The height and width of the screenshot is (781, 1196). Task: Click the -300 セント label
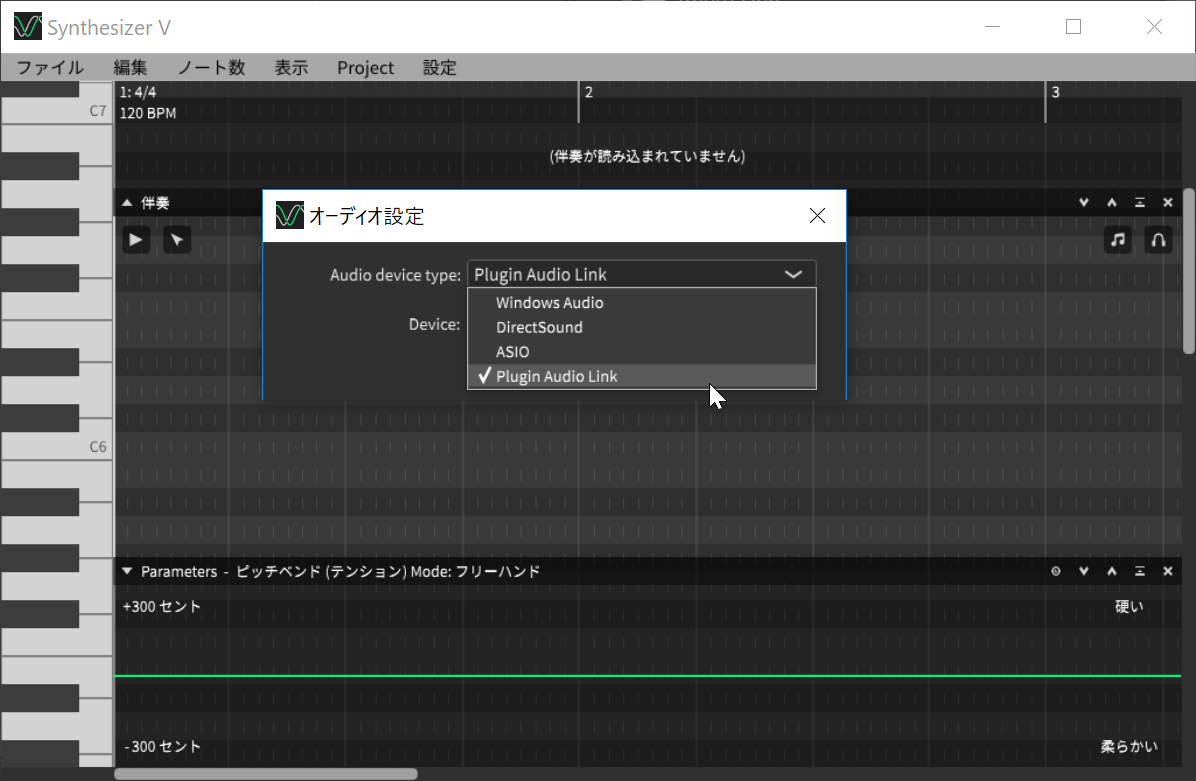[x=162, y=747]
